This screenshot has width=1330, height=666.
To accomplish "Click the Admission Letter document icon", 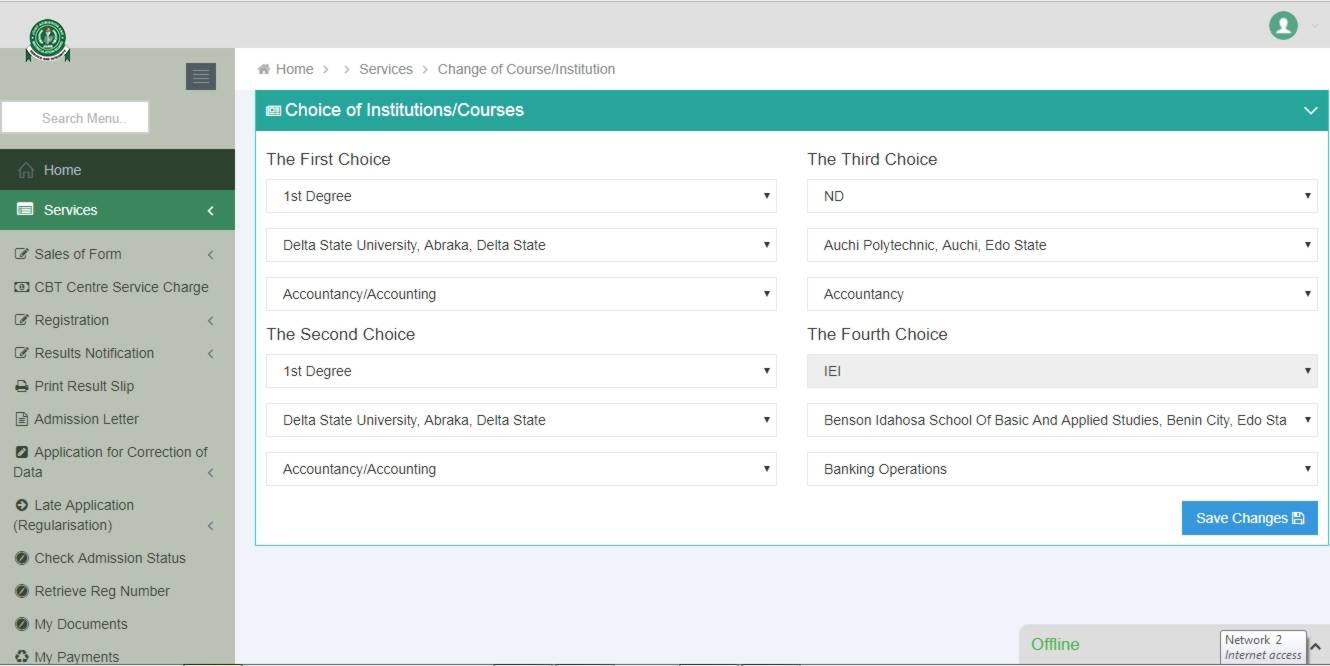I will 21,419.
